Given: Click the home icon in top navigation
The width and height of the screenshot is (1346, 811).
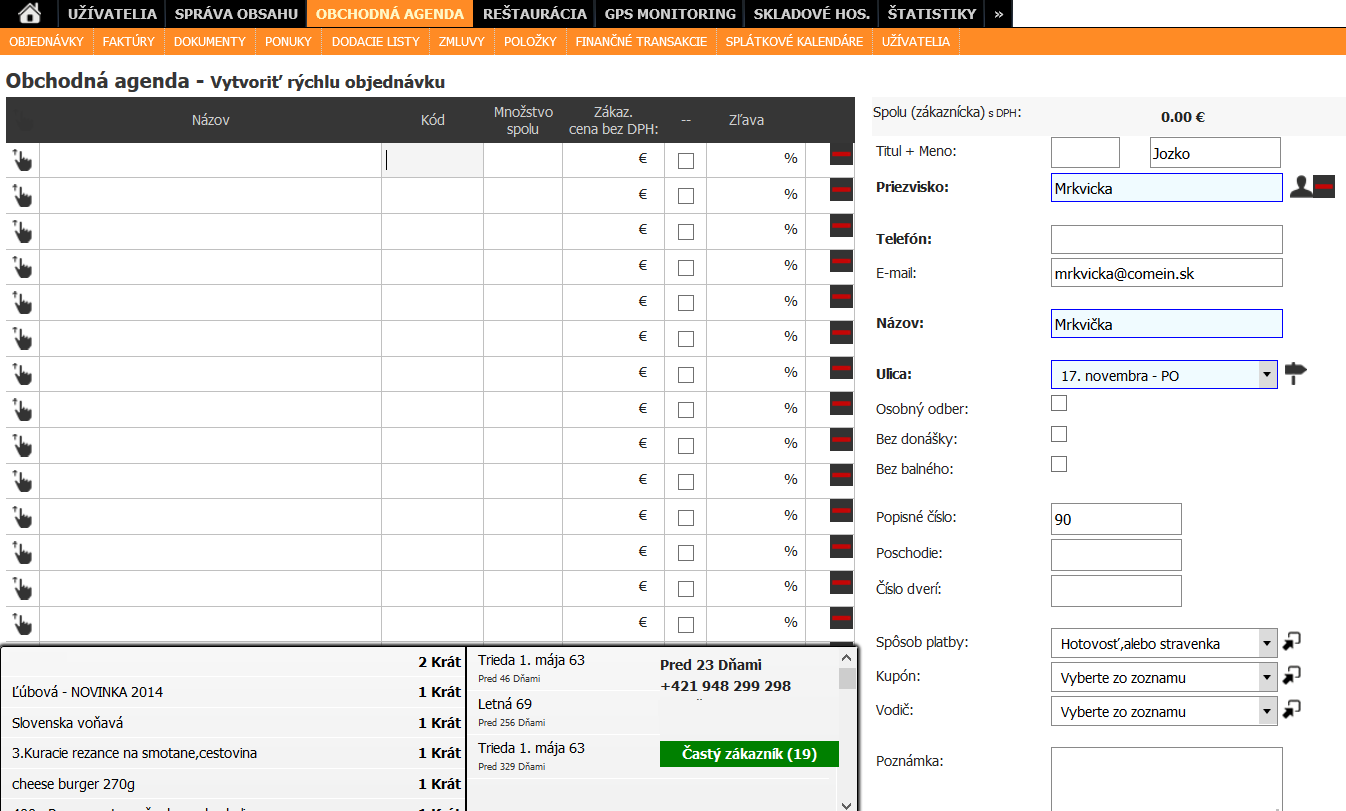Looking at the screenshot, I should pos(30,14).
